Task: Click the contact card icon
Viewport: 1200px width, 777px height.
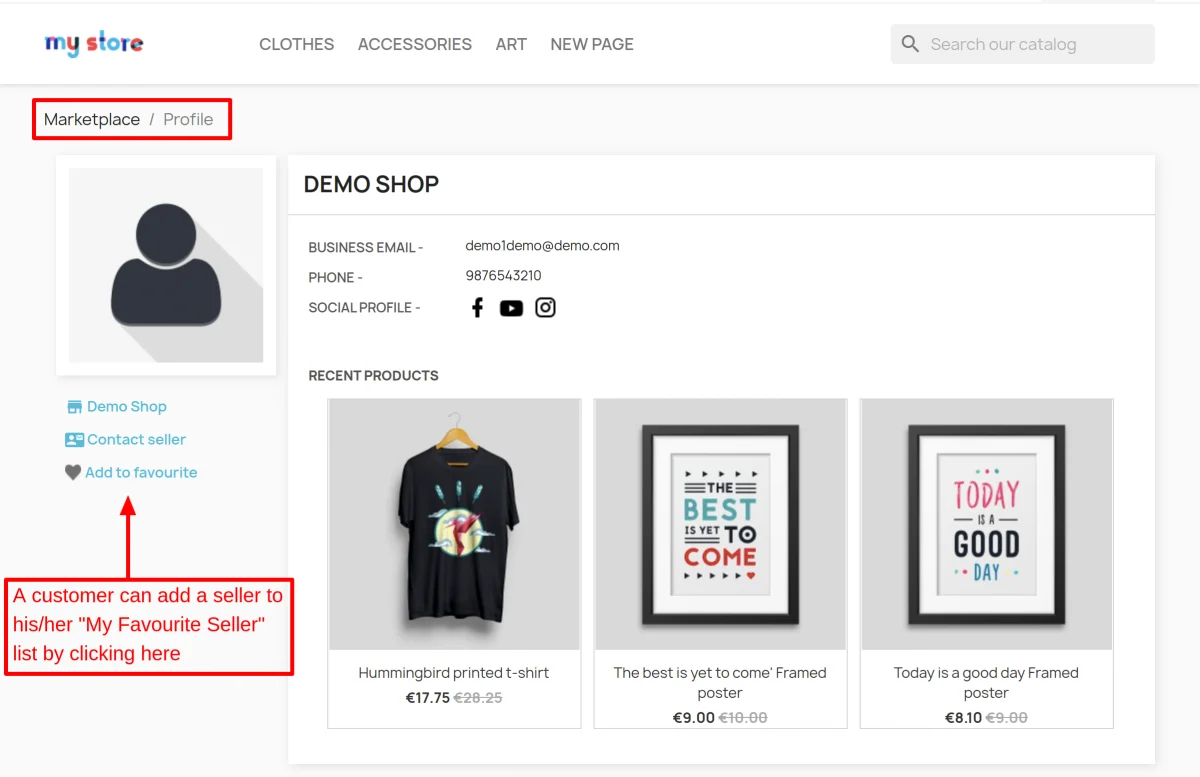Action: coord(74,440)
